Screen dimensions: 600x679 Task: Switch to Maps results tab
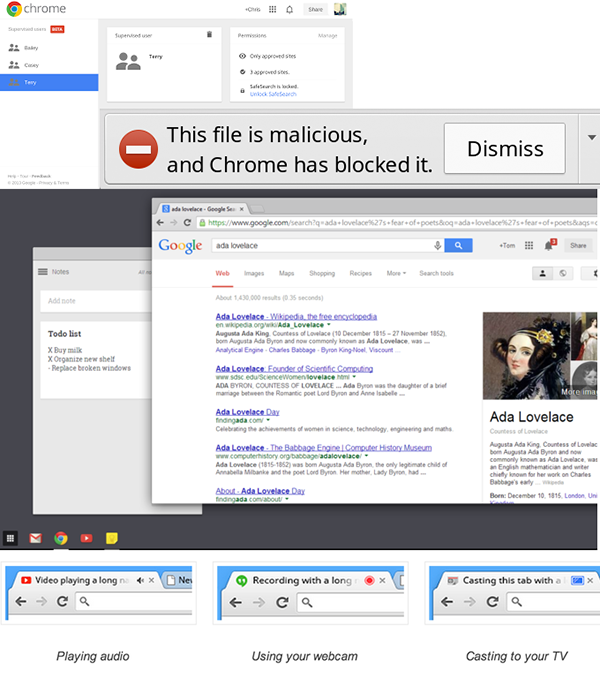click(x=287, y=273)
